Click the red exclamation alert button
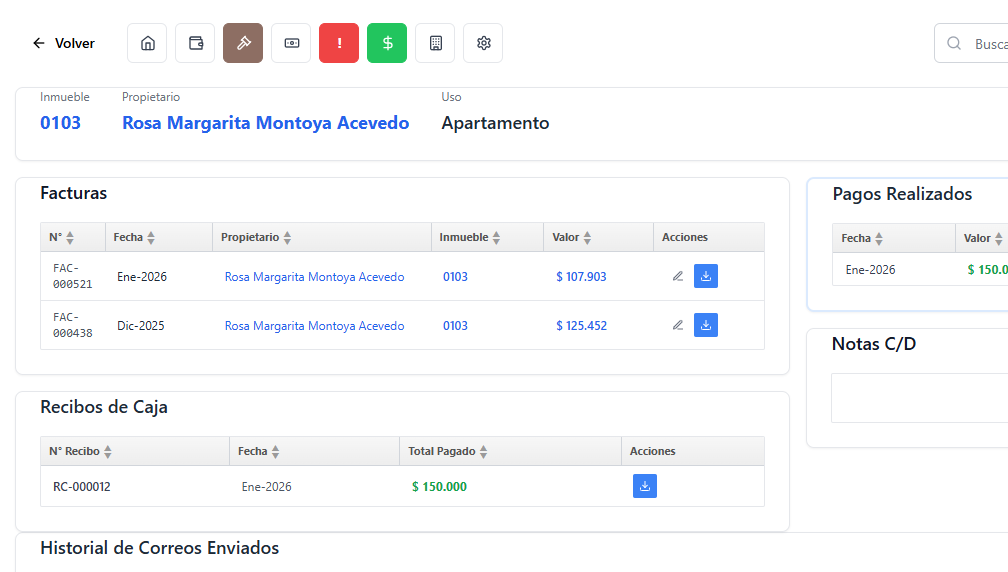 click(339, 43)
